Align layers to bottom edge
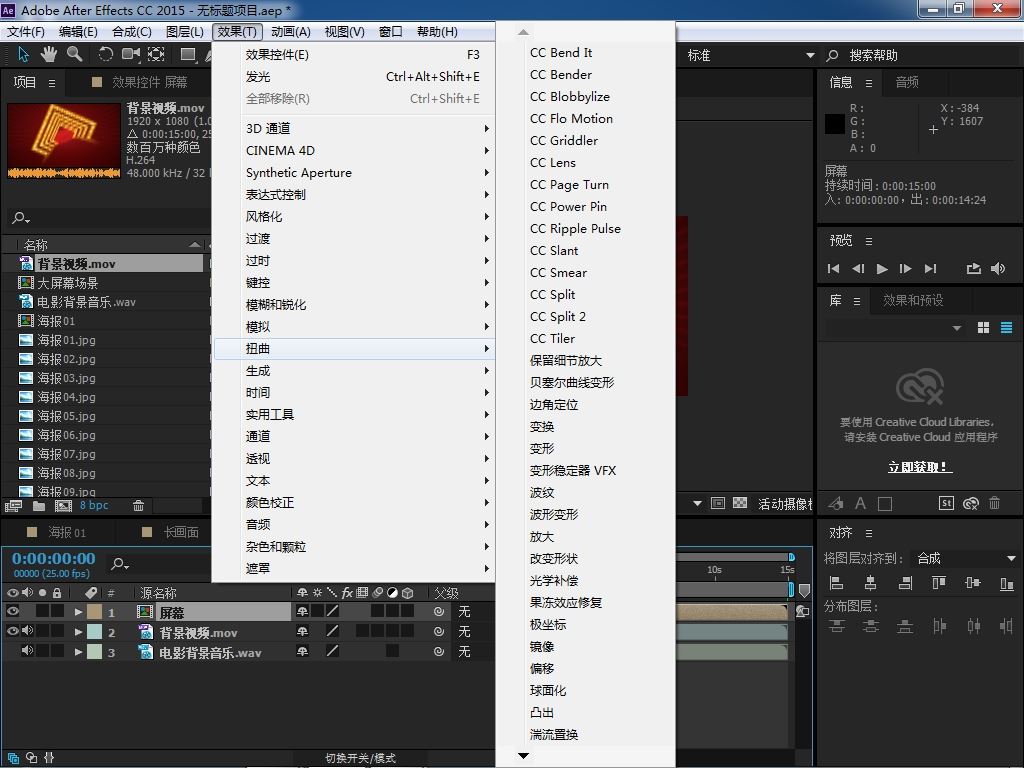The image size is (1024, 768). [x=1006, y=583]
